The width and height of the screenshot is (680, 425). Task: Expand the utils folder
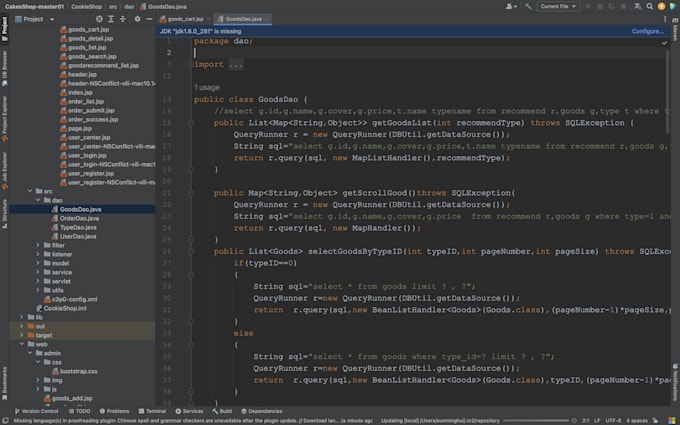point(38,290)
